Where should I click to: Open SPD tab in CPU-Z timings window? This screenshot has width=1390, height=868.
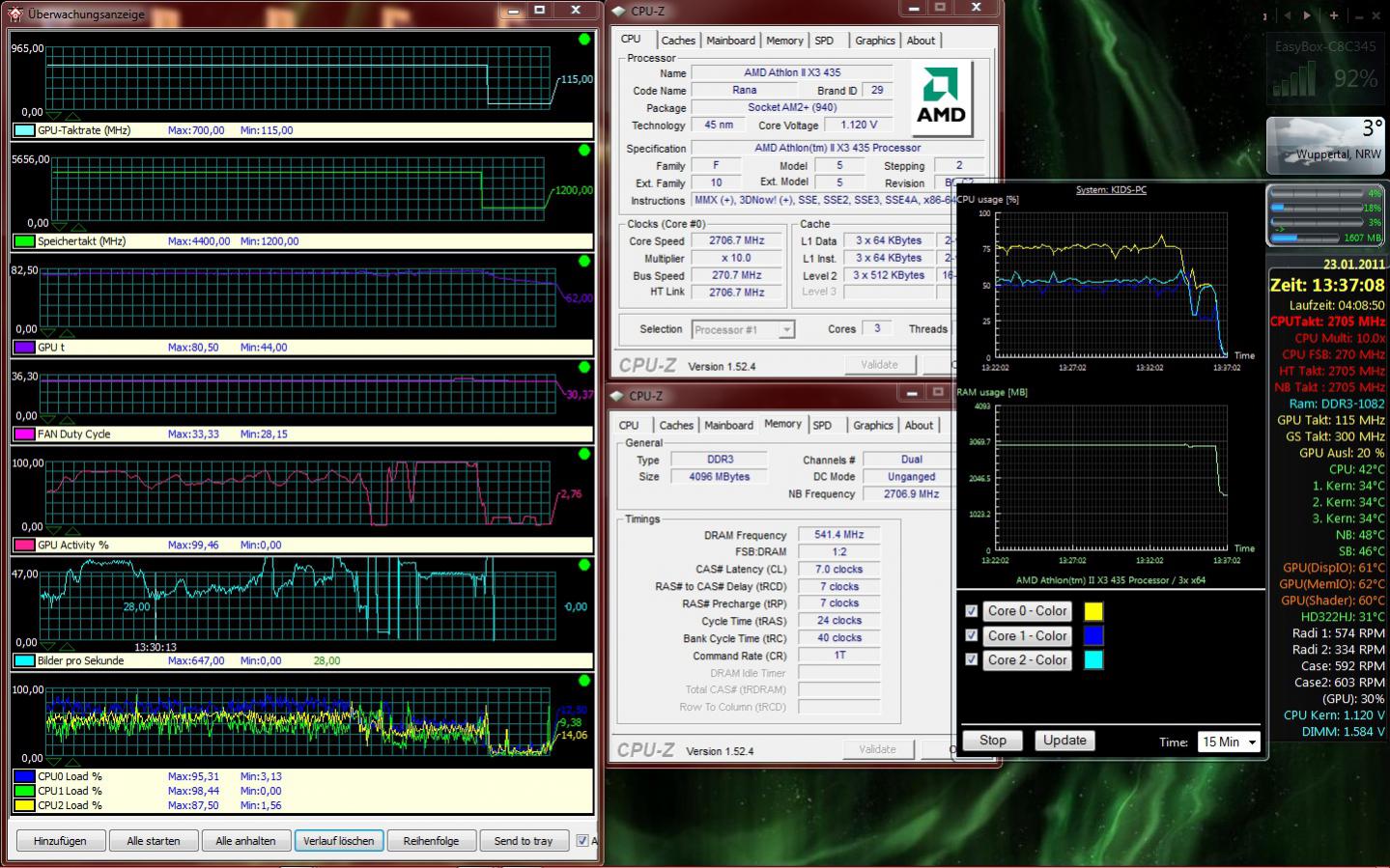tap(822, 425)
